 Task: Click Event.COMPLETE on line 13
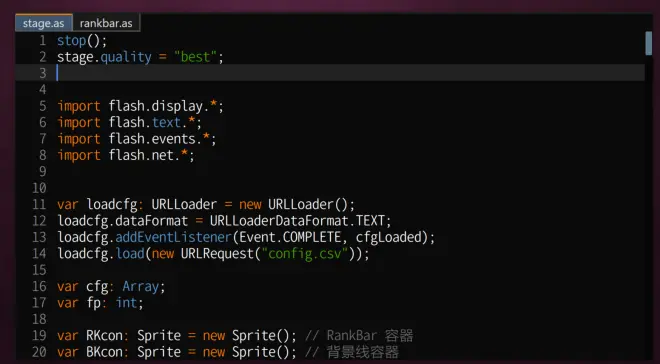tap(290, 237)
